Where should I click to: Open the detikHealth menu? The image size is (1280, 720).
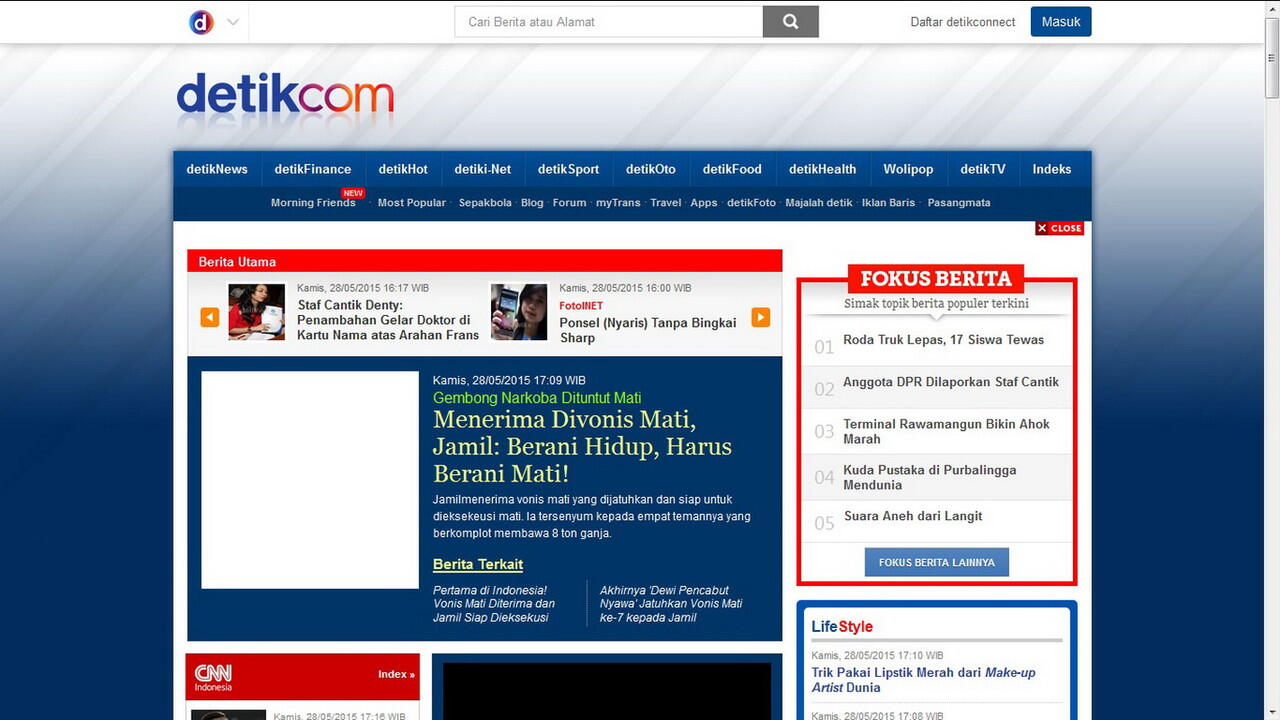point(822,169)
